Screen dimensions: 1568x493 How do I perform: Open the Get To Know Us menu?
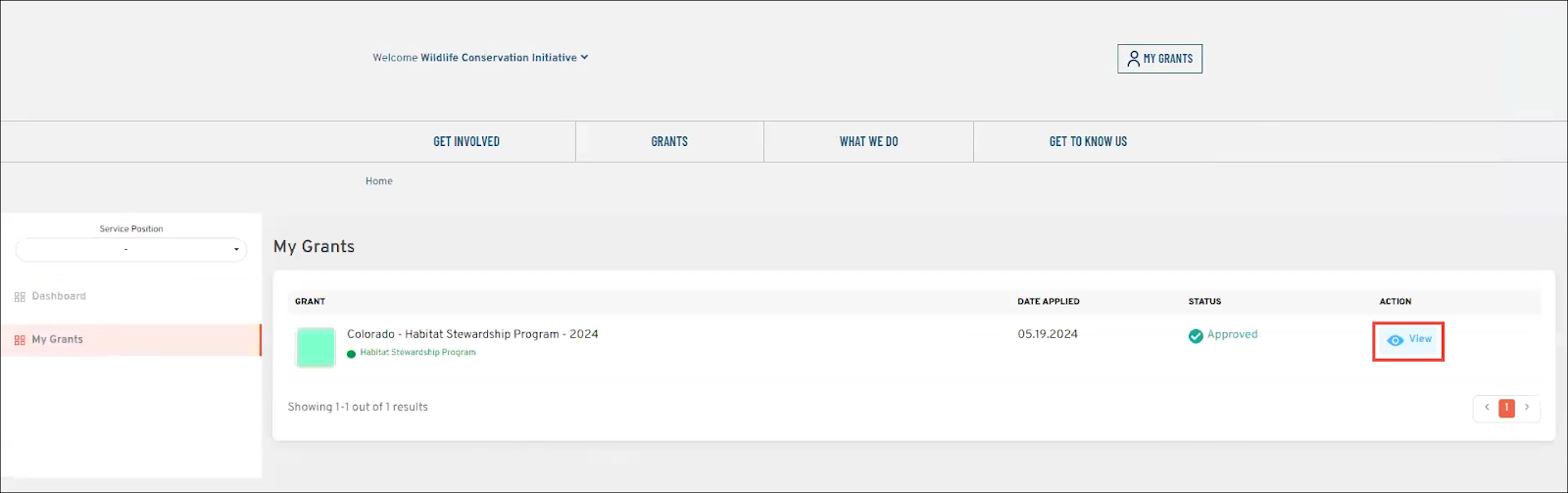[1088, 142]
